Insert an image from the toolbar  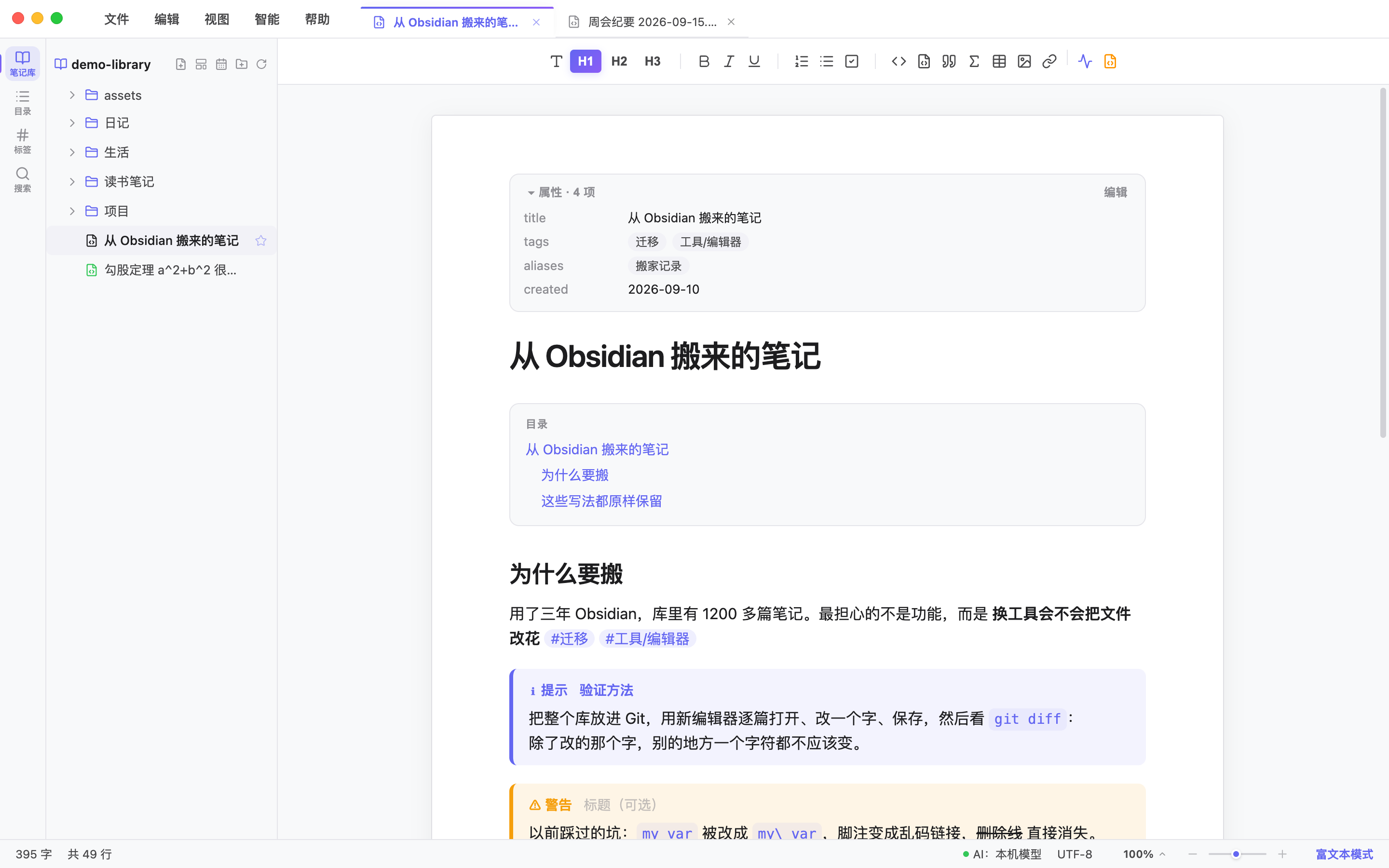(1024, 61)
